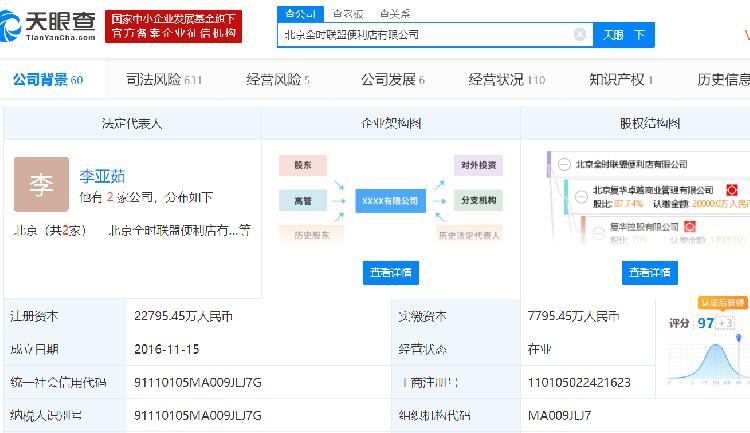The height and width of the screenshot is (433, 750).
Task: Select registration number 110105022421623
Action: coord(579,382)
